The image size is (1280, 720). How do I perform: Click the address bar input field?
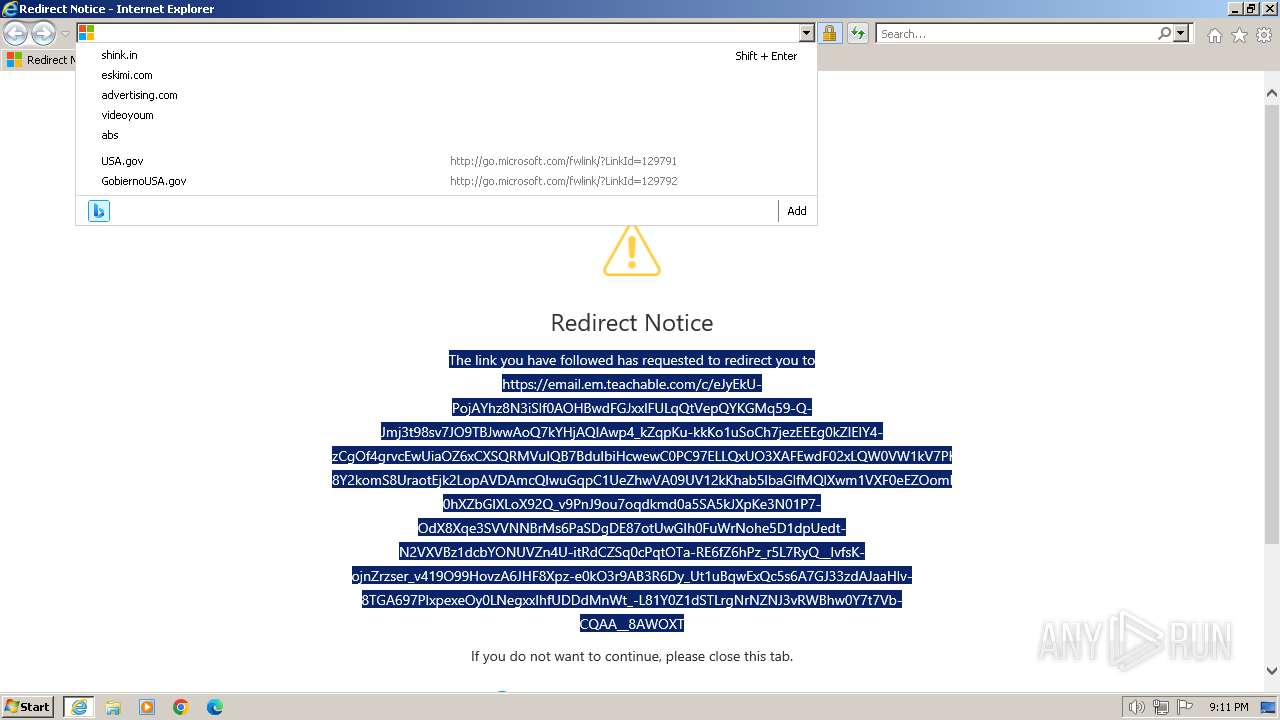[x=447, y=33]
